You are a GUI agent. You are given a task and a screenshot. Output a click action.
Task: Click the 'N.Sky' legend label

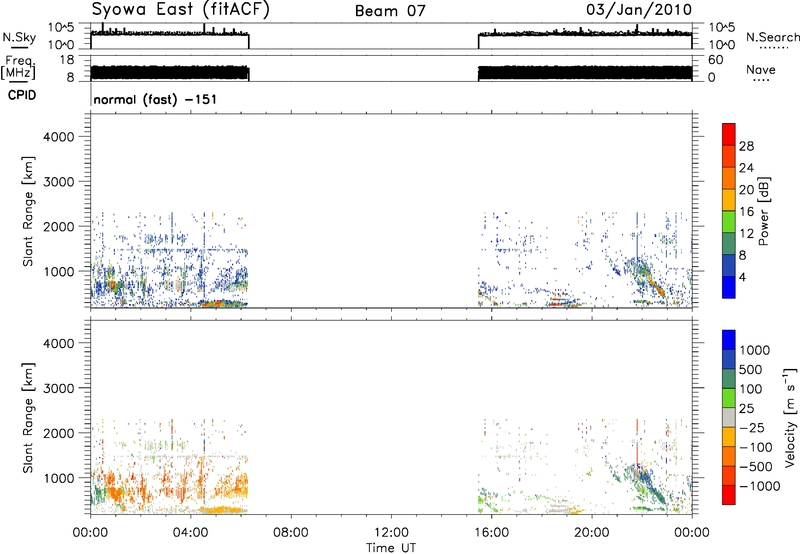point(19,37)
